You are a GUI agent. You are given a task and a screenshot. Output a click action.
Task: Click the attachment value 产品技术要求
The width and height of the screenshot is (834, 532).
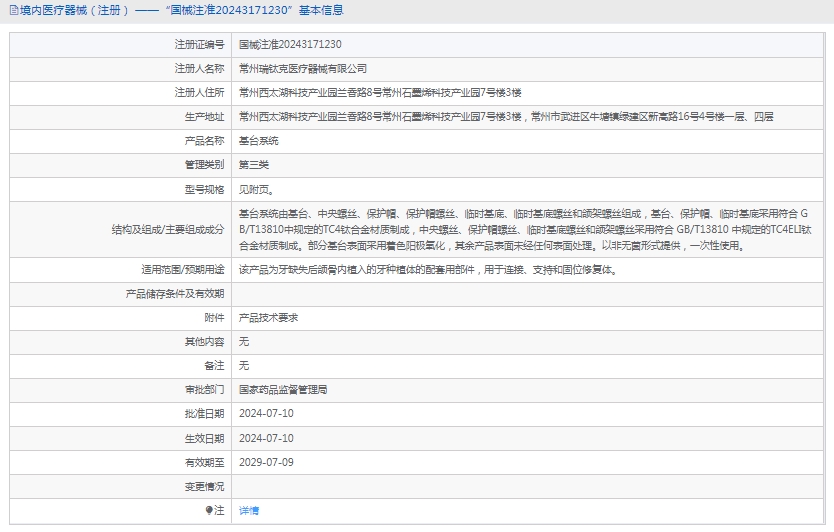[x=268, y=317]
